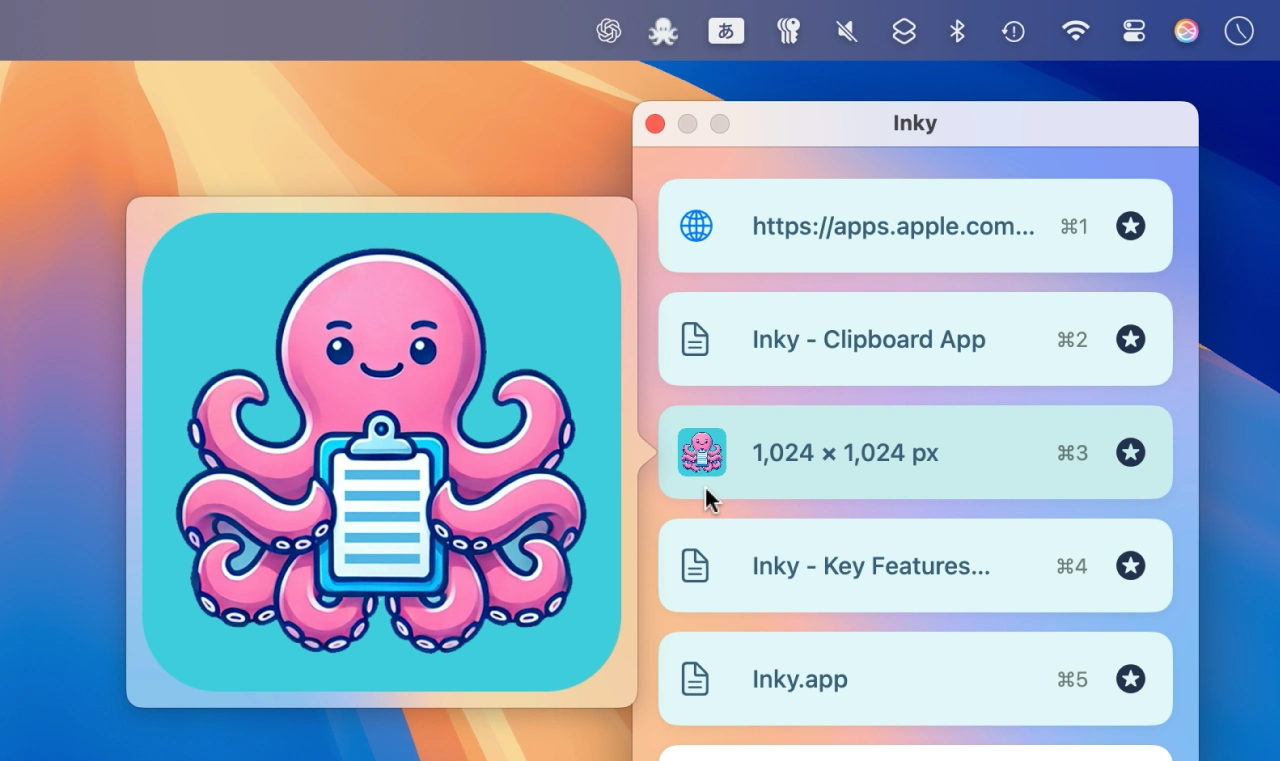The height and width of the screenshot is (761, 1280).
Task: Open the Bluetooth menu bar icon
Action: coord(957,32)
